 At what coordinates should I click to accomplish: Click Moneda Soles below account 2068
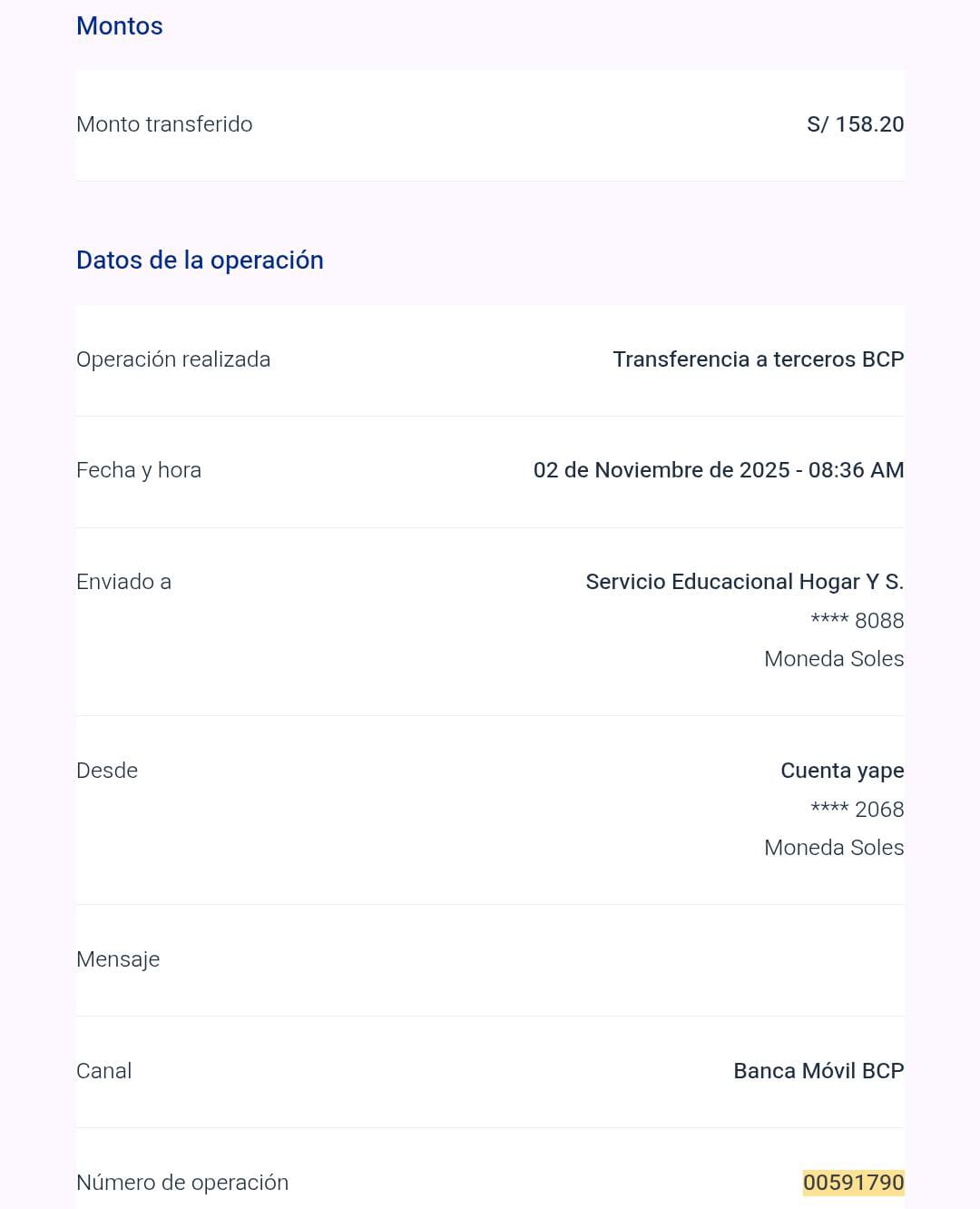click(833, 848)
